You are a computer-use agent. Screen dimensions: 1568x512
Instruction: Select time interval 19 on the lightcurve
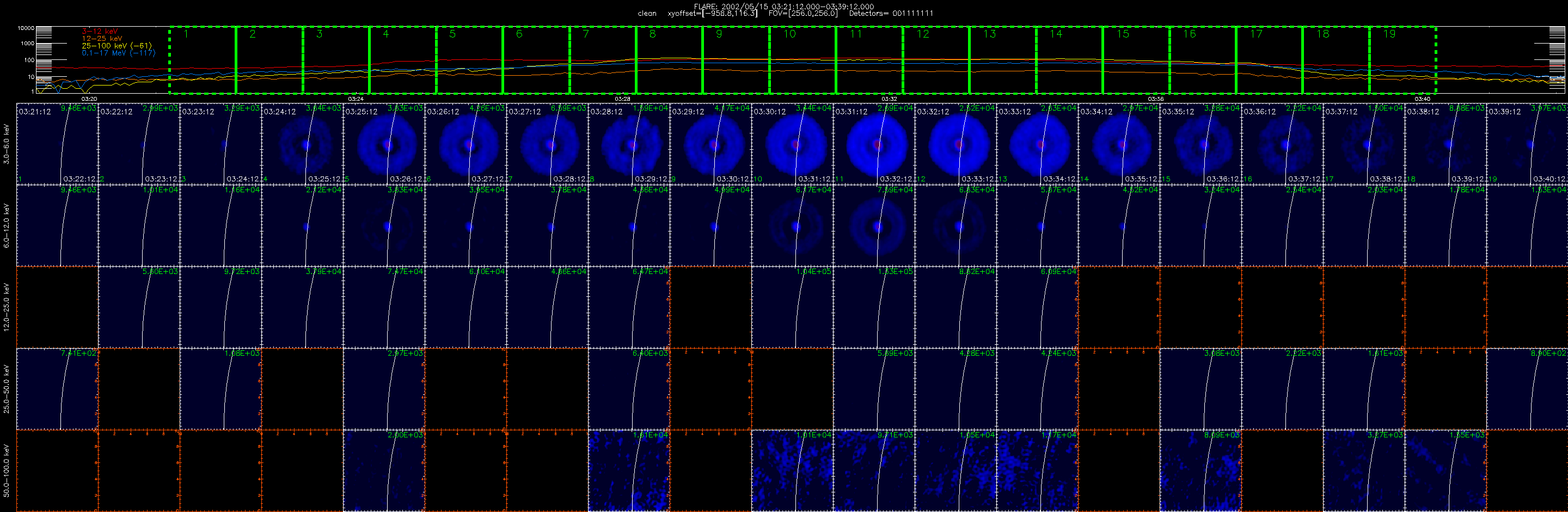[1402, 60]
